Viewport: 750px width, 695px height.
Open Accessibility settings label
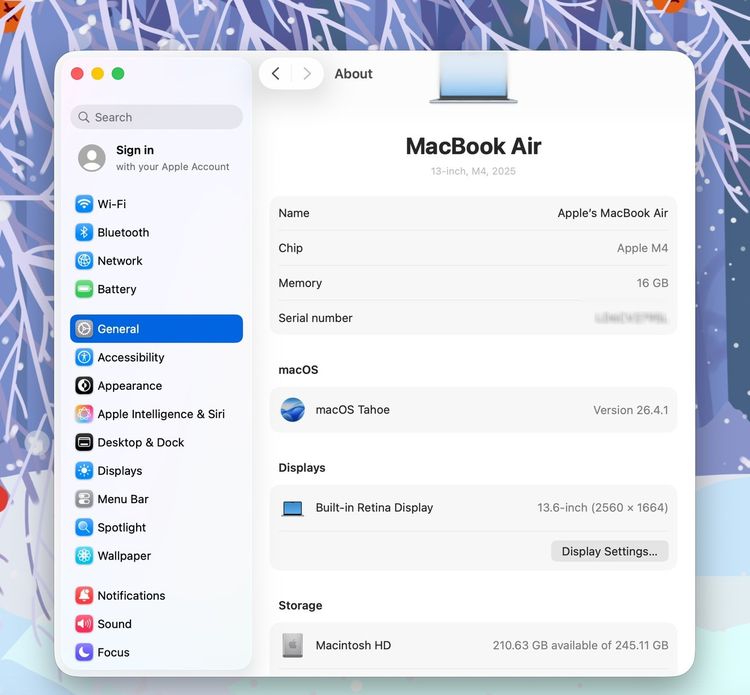[131, 357]
